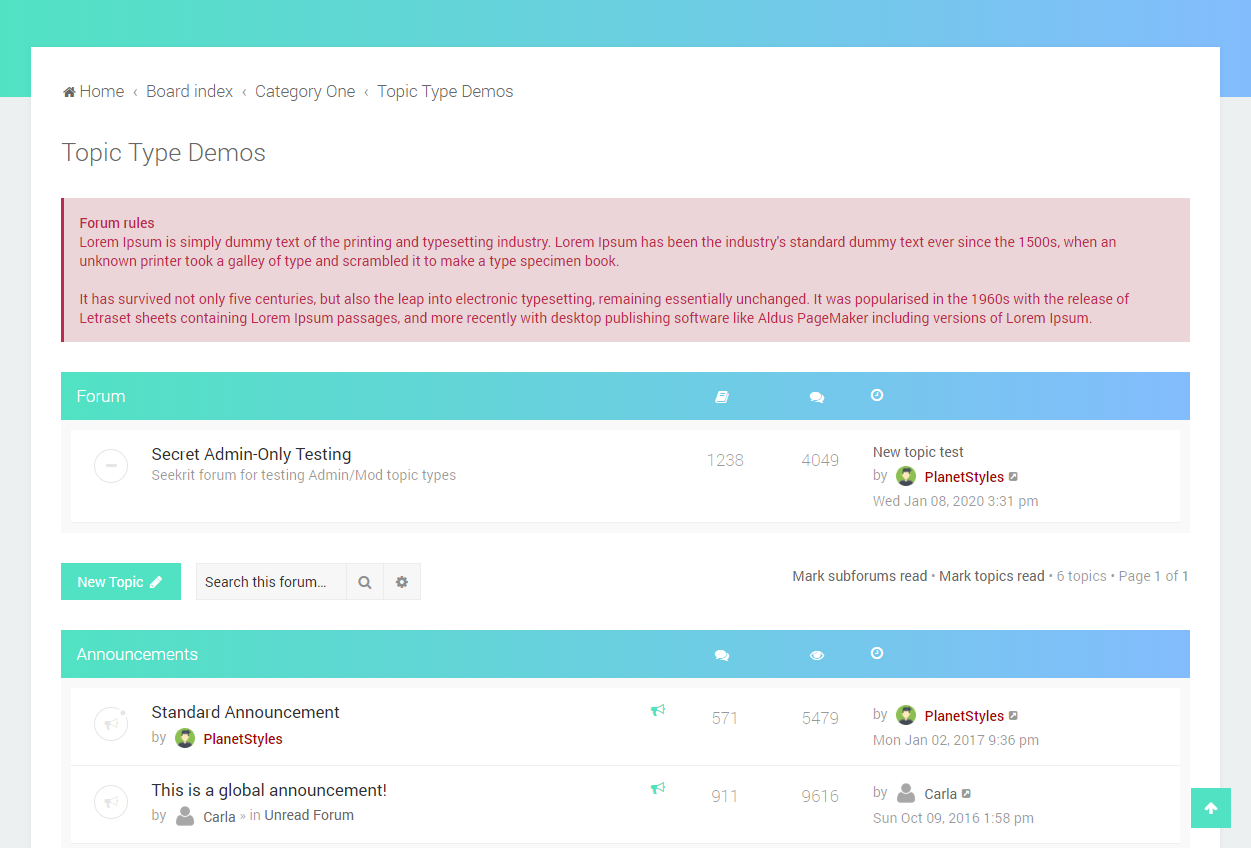The height and width of the screenshot is (848, 1251).
Task: Open Category One breadcrumb link
Action: click(x=305, y=92)
